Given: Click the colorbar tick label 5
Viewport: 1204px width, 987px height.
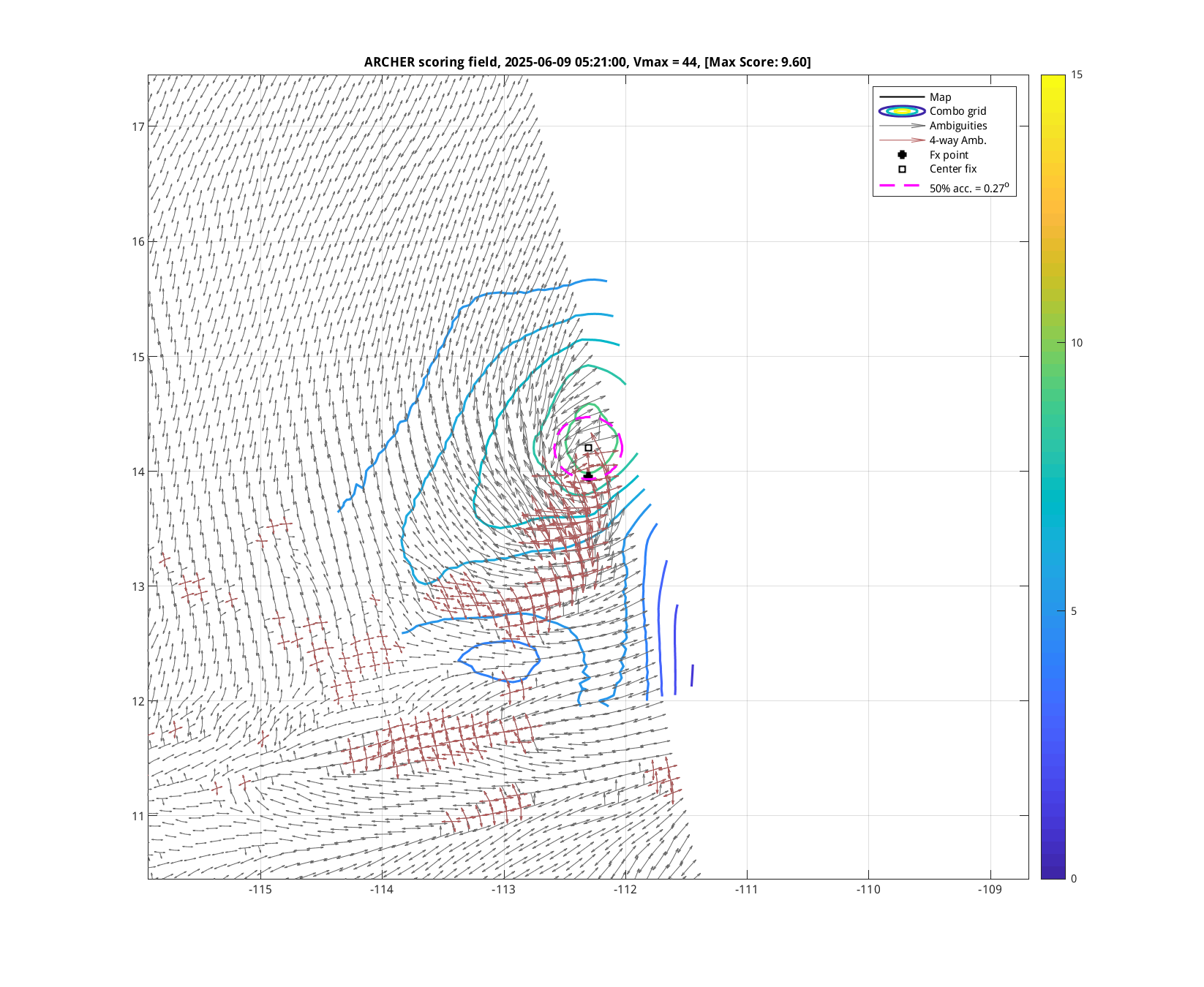Looking at the screenshot, I should (1074, 611).
